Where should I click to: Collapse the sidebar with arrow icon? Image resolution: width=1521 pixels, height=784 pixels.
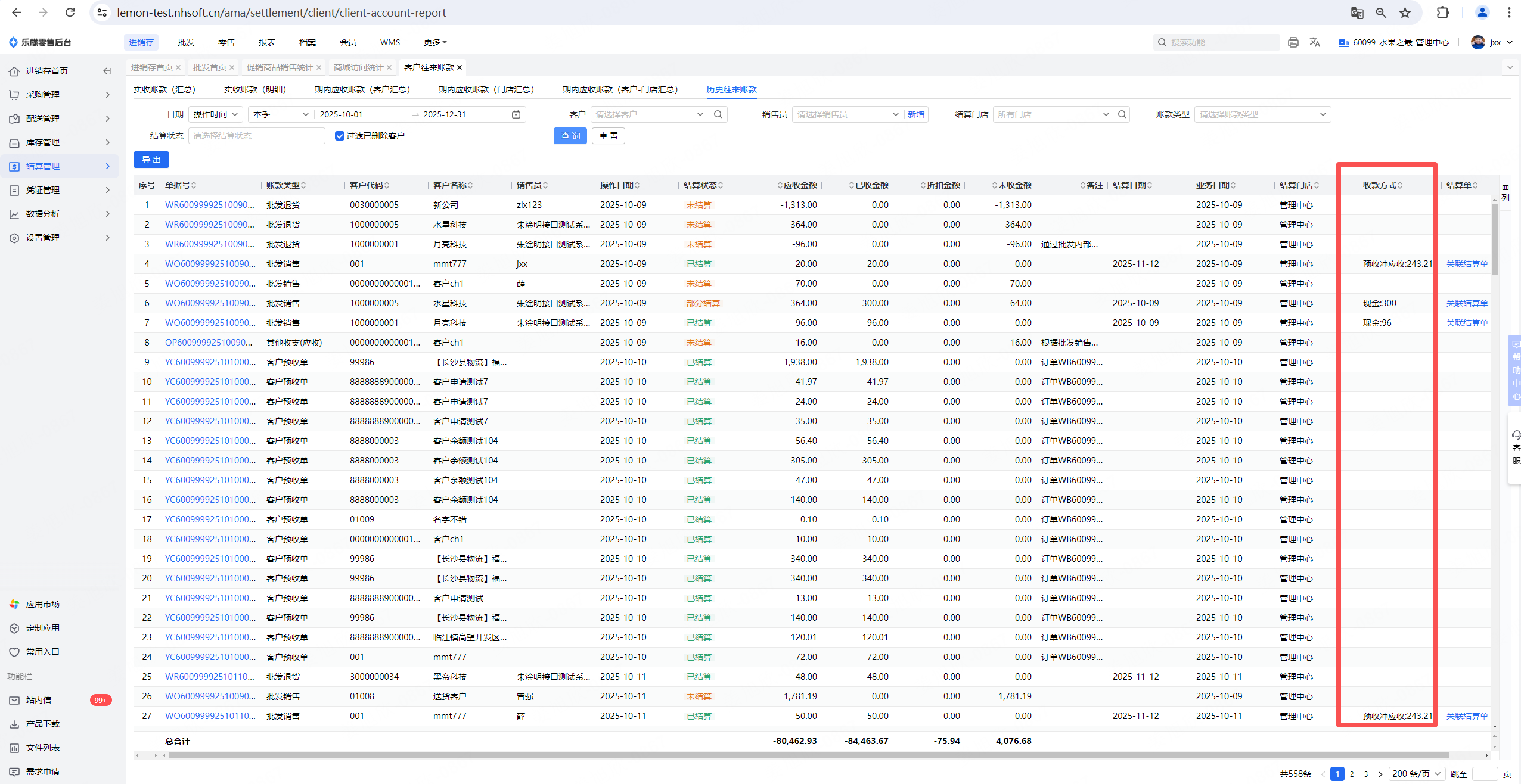pyautogui.click(x=107, y=71)
